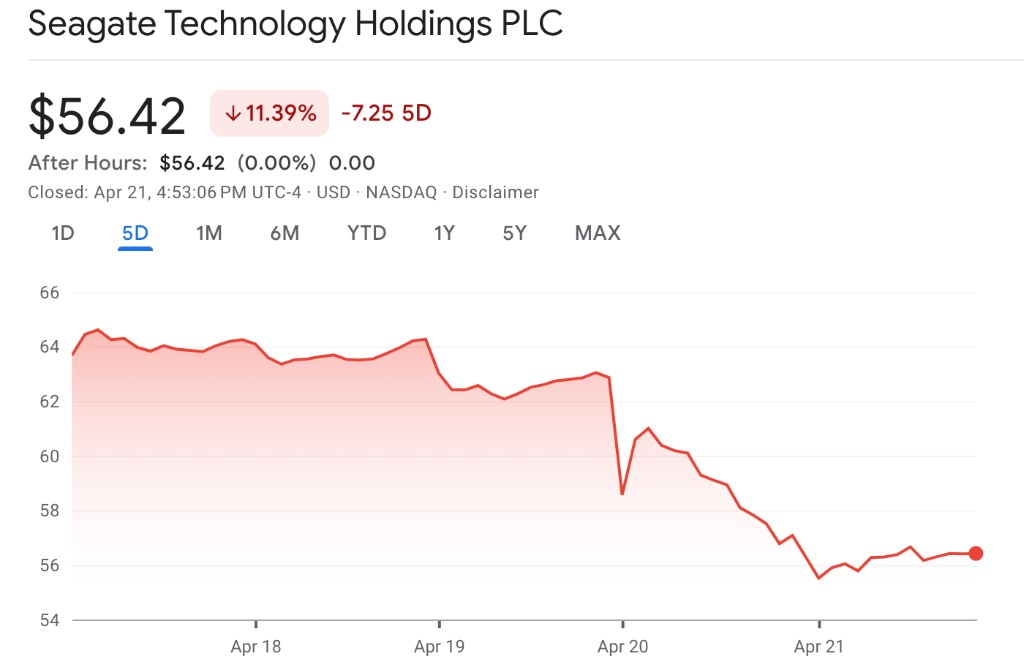The height and width of the screenshot is (669, 1024).
Task: Click the large $56.42 price
Action: pos(107,116)
